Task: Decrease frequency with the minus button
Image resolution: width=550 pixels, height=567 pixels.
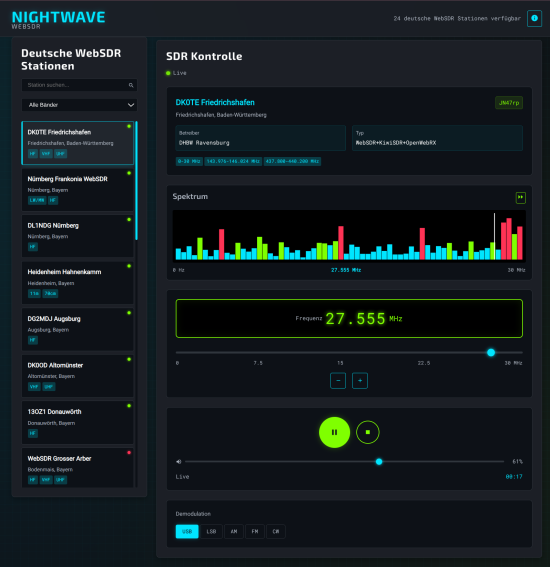Action: 338,381
